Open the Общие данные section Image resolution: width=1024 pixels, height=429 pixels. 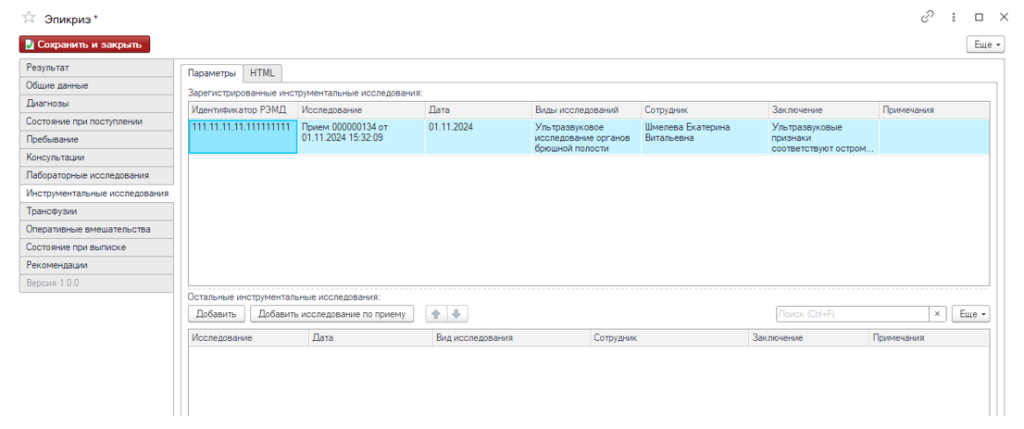97,86
